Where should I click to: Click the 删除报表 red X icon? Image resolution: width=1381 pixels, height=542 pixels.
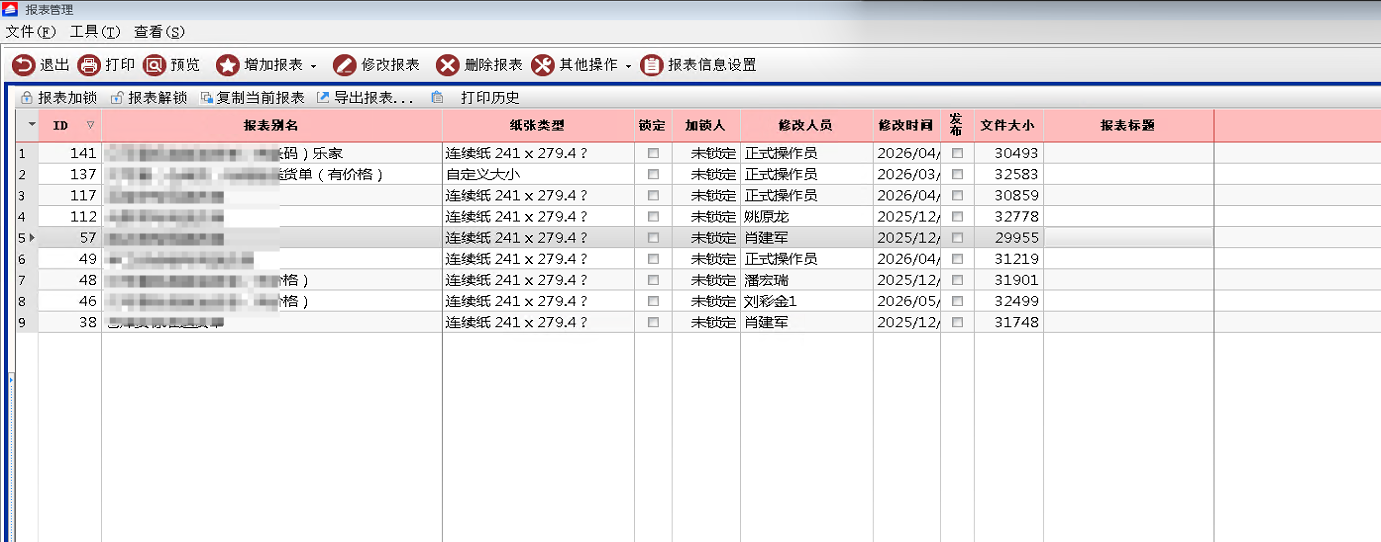click(x=448, y=65)
